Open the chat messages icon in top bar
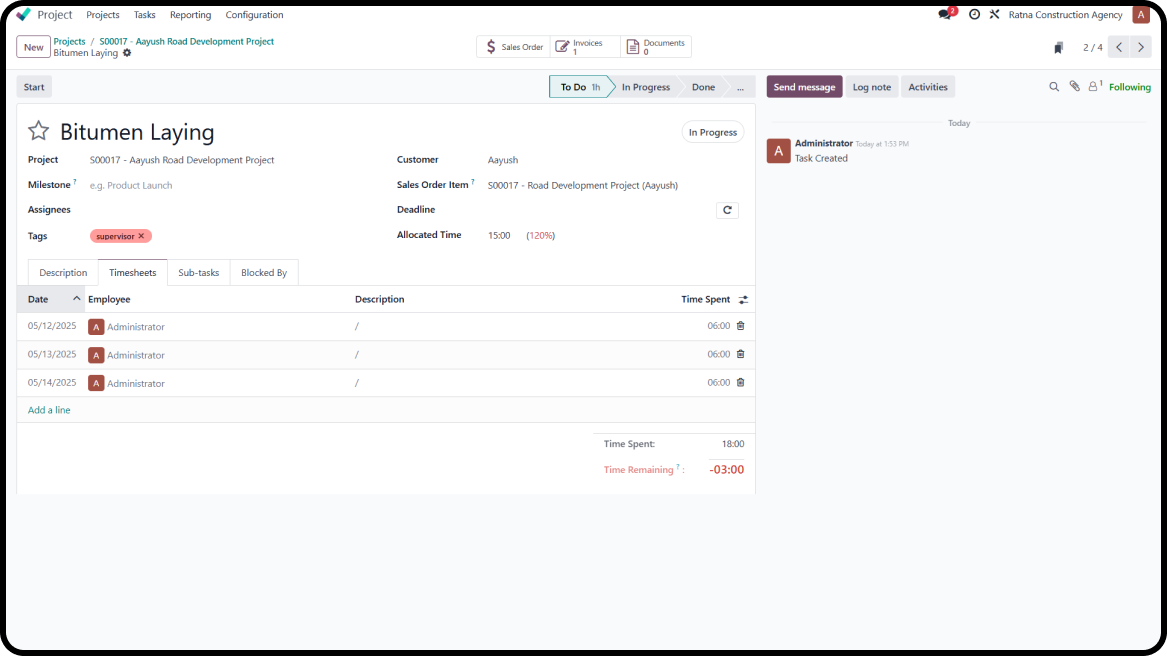 pos(945,15)
